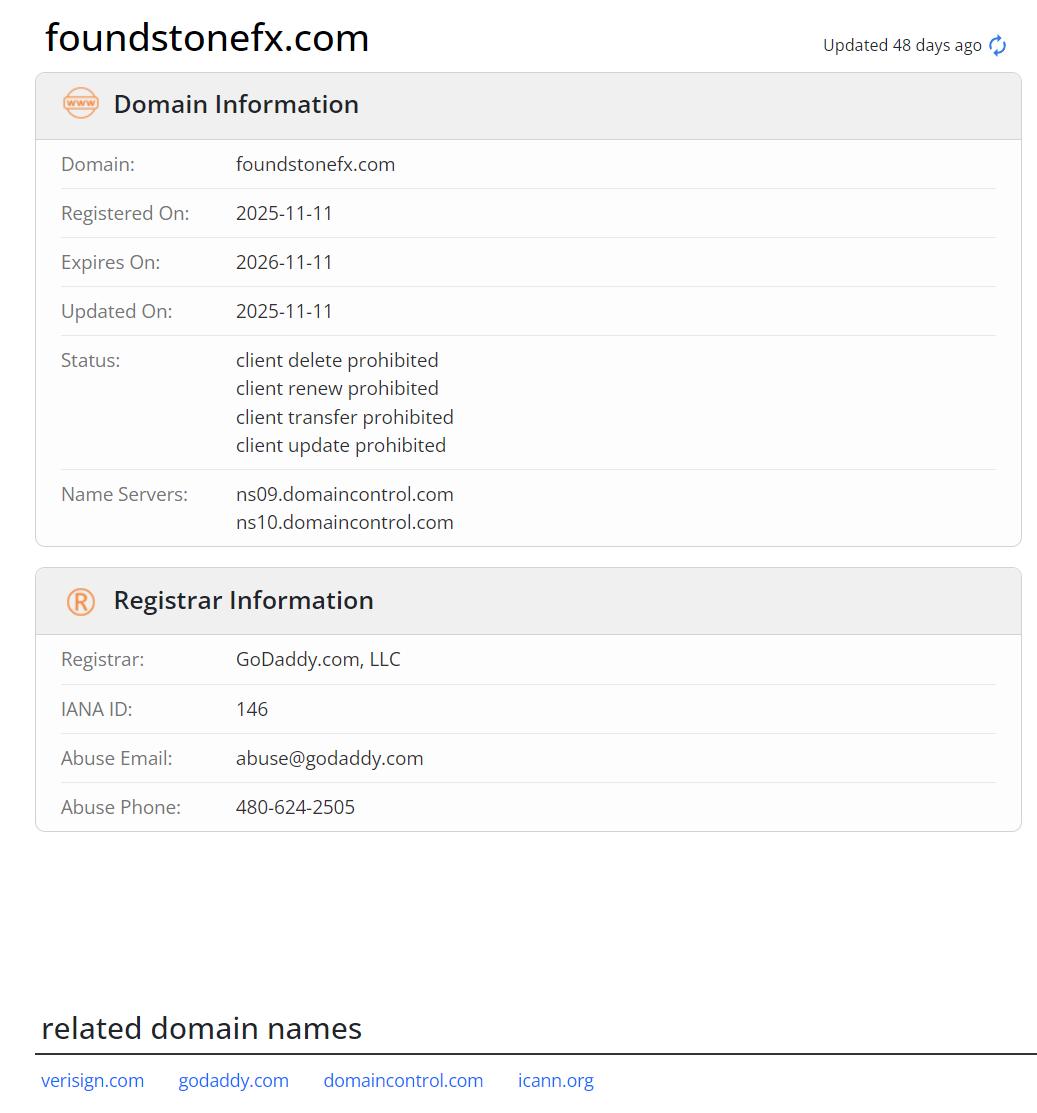Viewport: 1037px width, 1113px height.
Task: Select the Domain value foundstonefx.com
Action: (x=315, y=164)
